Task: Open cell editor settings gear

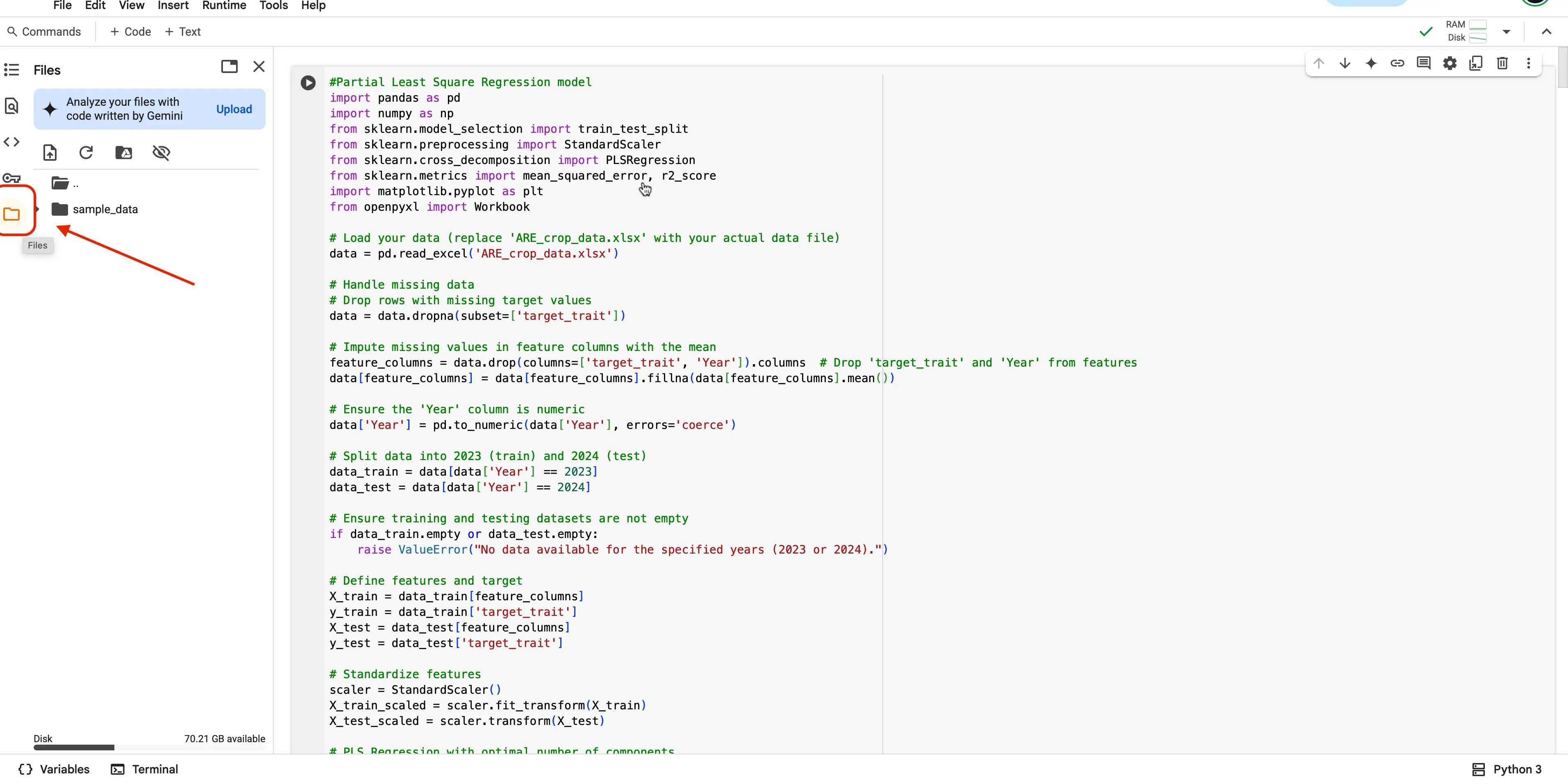Action: click(x=1449, y=64)
